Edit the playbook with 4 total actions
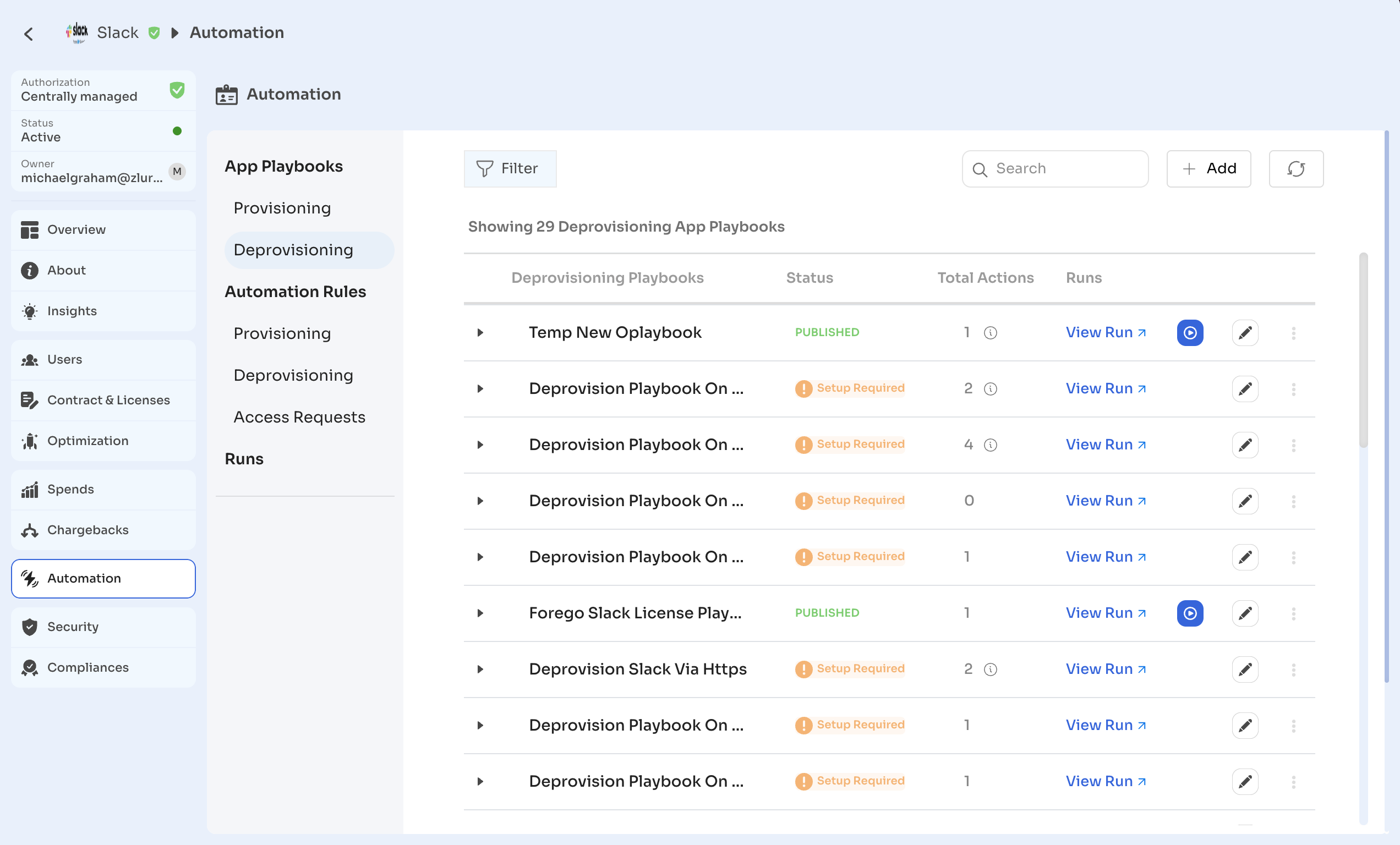Screen dimensions: 1400x845 pyautogui.click(x=1245, y=445)
